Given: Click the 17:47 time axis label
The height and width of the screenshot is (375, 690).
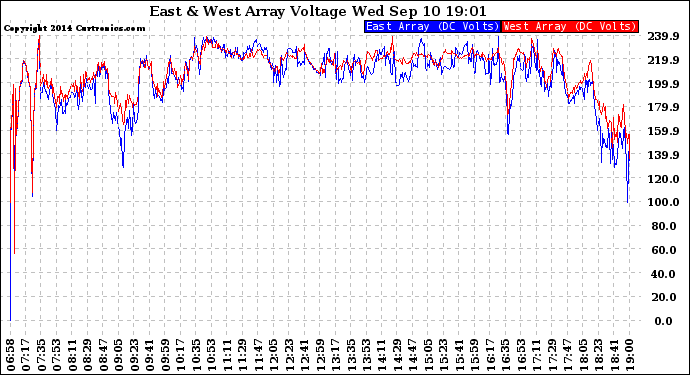Looking at the screenshot, I should pos(567,355).
